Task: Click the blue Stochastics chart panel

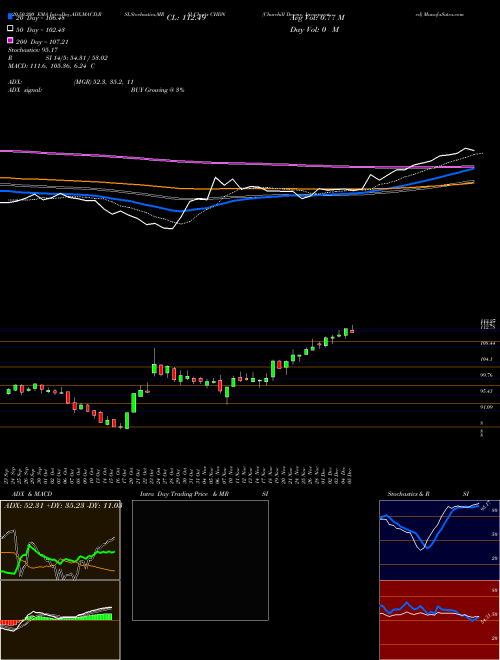Action: click(439, 540)
